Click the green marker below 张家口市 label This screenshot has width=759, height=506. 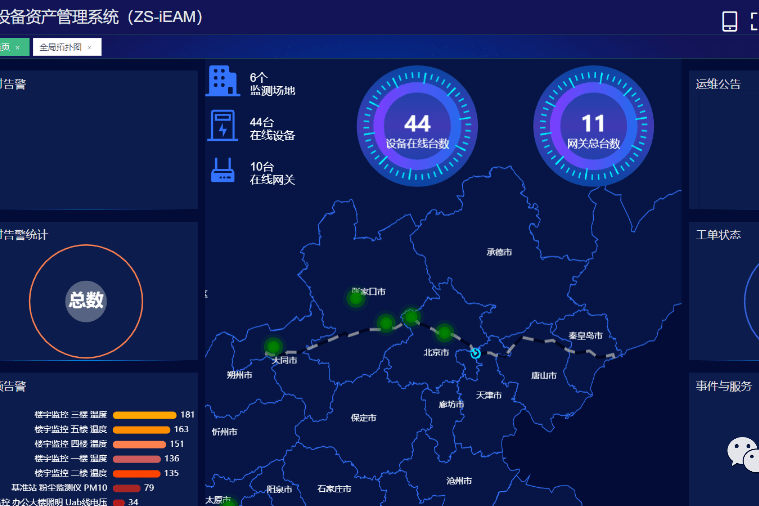point(355,298)
